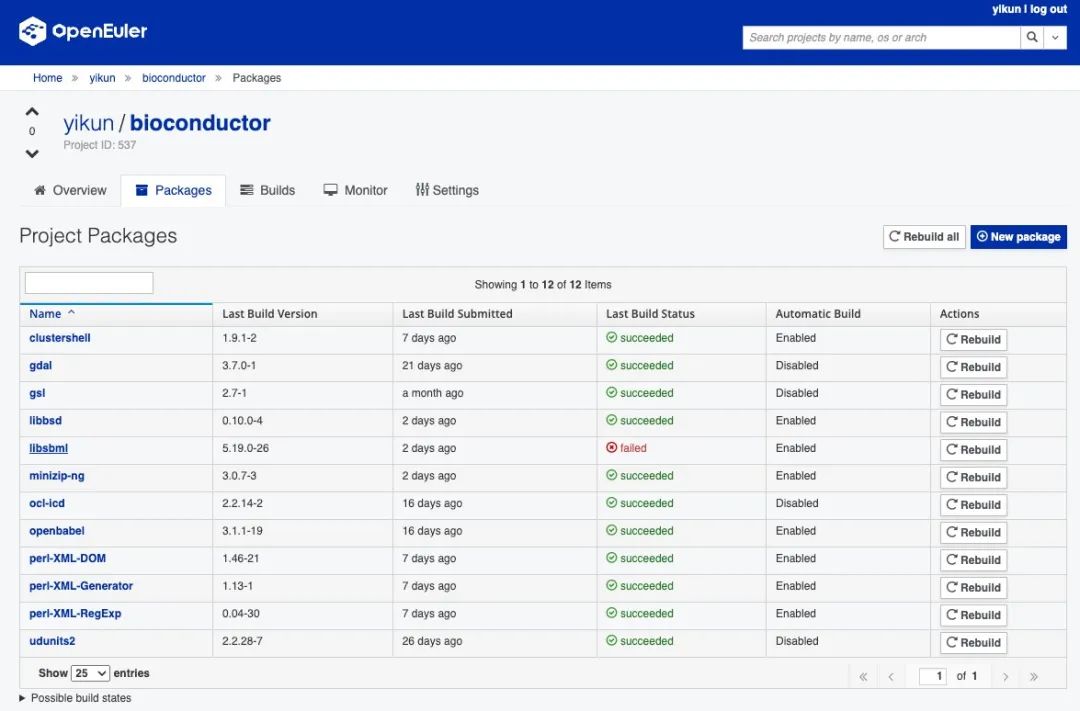Jump to first page of results
Image resolution: width=1080 pixels, height=711 pixels.
(863, 677)
